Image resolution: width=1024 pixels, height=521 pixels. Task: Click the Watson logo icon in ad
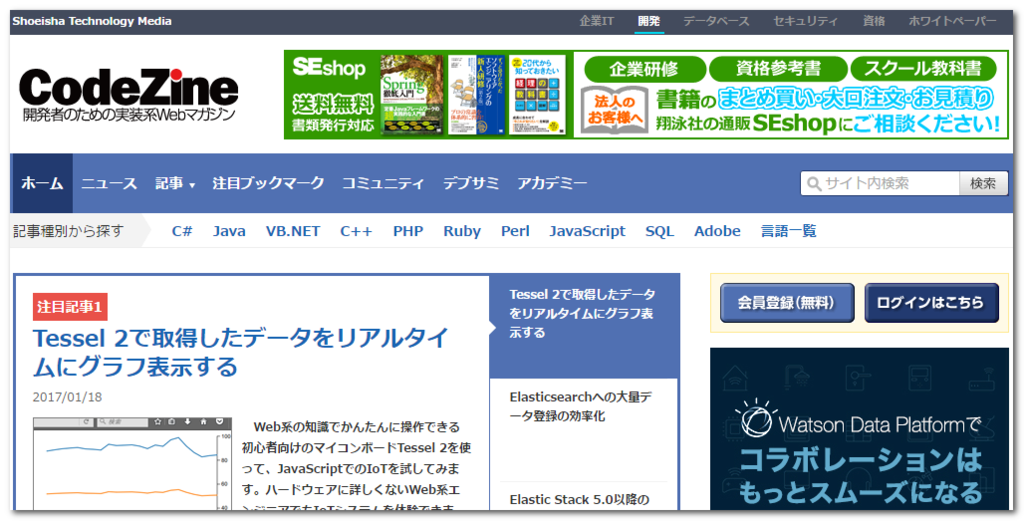tap(756, 420)
